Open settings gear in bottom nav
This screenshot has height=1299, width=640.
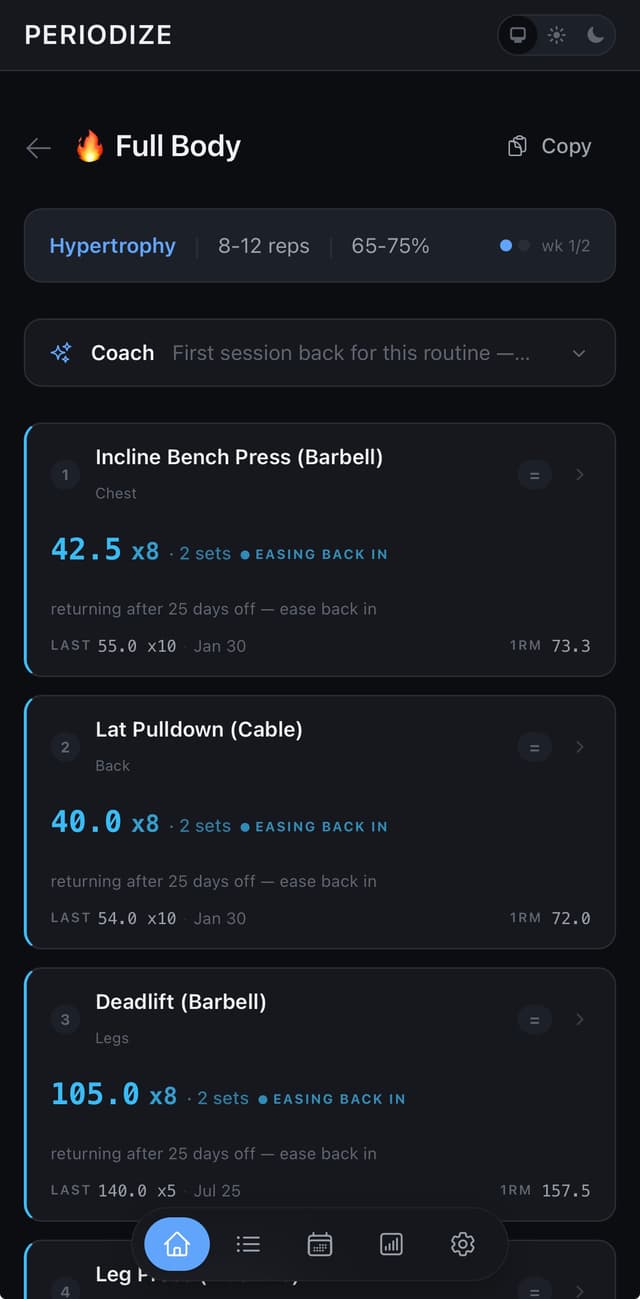click(462, 1244)
